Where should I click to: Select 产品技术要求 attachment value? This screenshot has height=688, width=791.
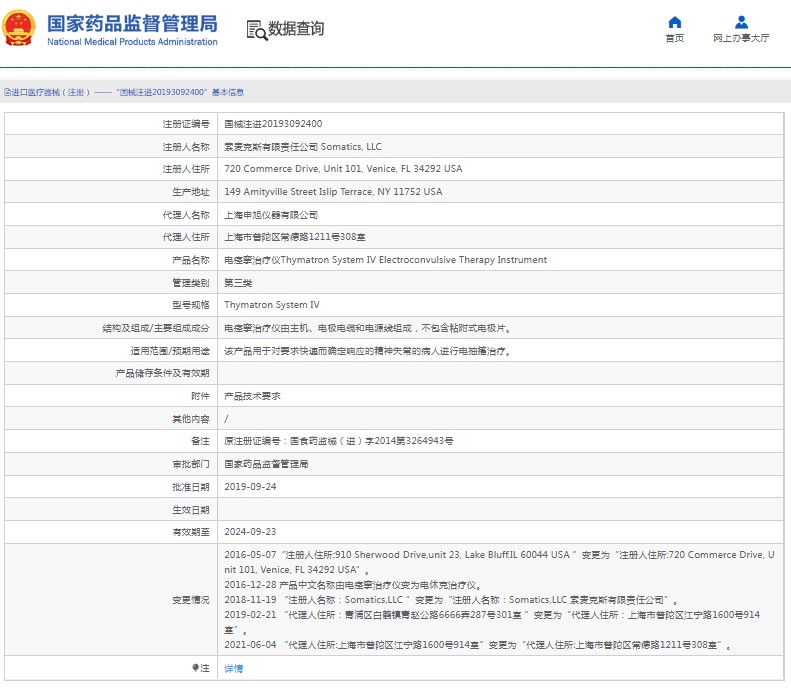tap(252, 396)
